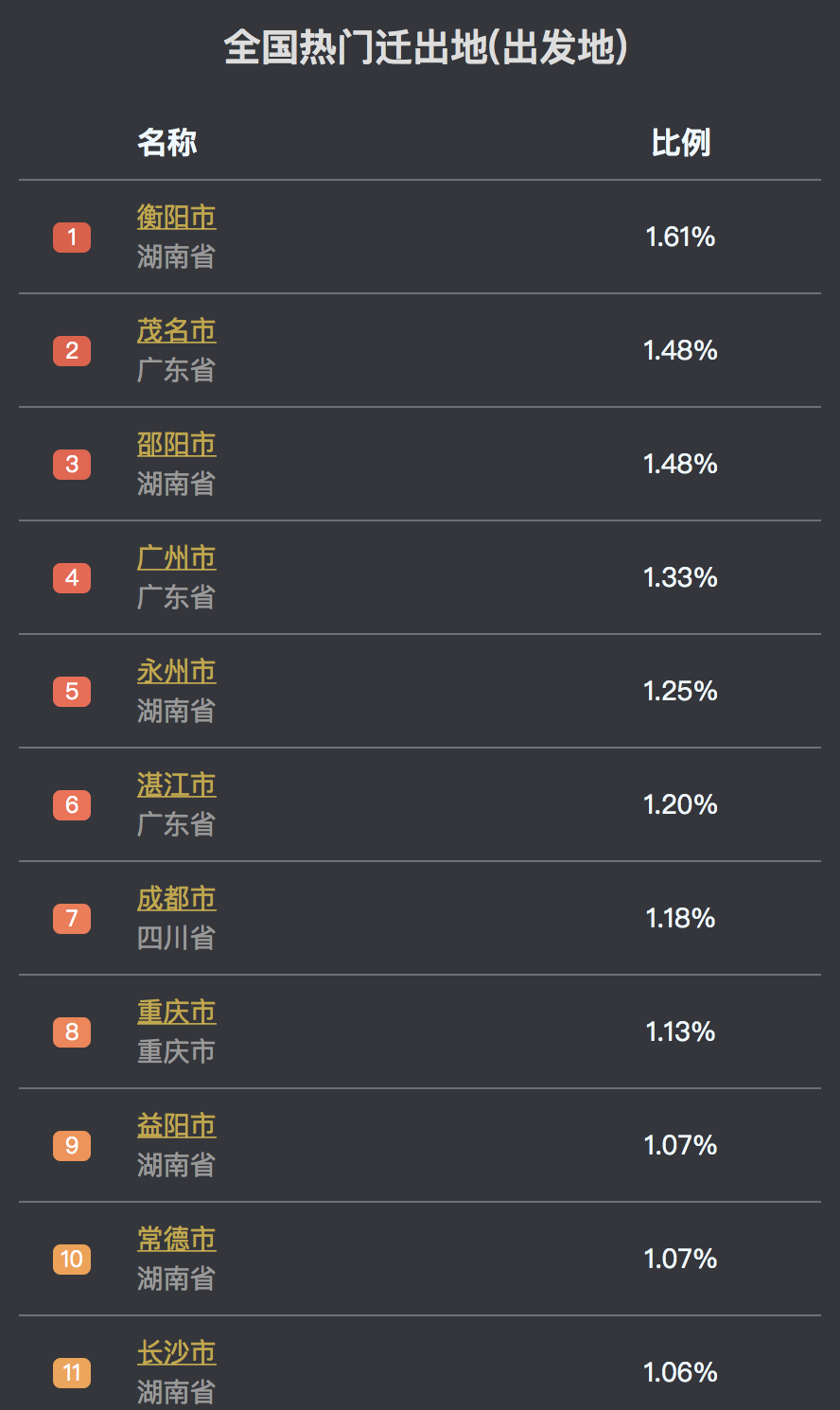Click the 常德市 city link
The width and height of the screenshot is (840, 1410).
pyautogui.click(x=176, y=1240)
